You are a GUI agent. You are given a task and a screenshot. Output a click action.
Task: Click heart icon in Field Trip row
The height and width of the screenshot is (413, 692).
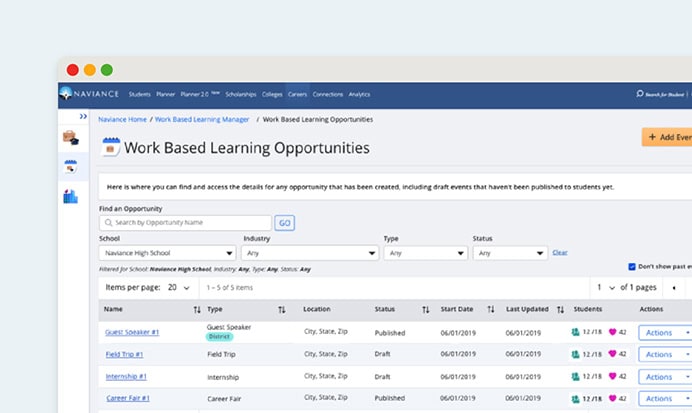pyautogui.click(x=613, y=353)
